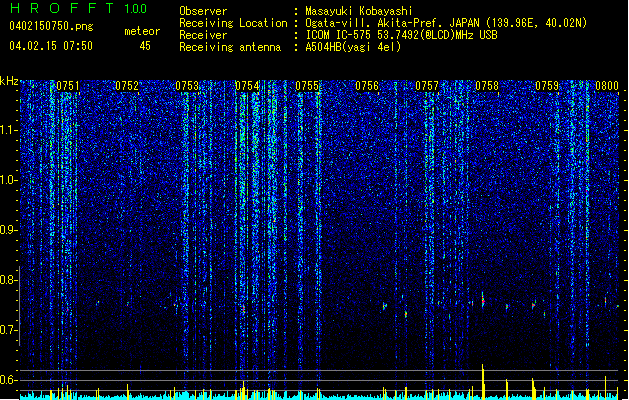Click the 1.1 kHz axis tick label

[x=9, y=130]
